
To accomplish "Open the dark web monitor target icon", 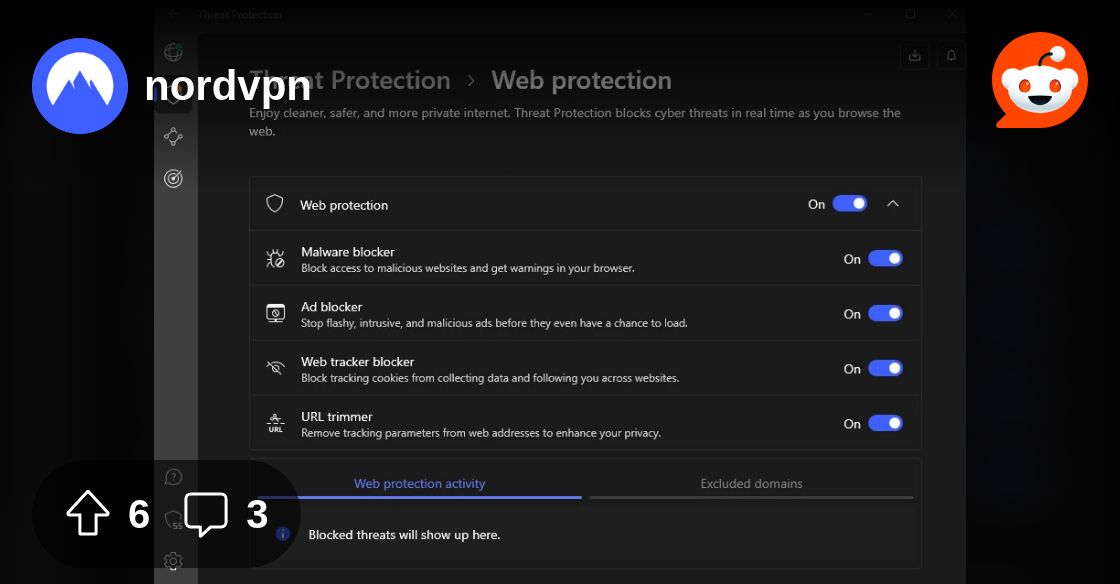I will (174, 179).
